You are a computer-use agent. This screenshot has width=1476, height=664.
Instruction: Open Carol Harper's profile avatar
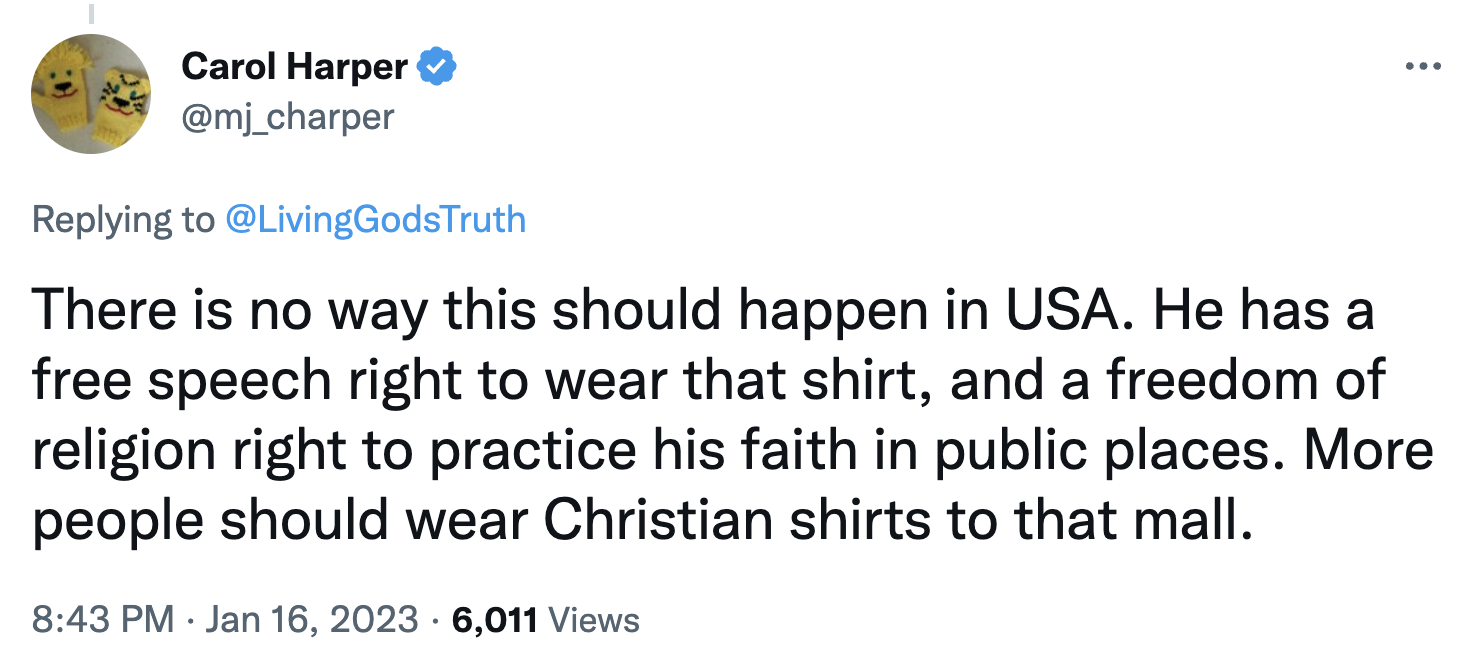pyautogui.click(x=91, y=93)
